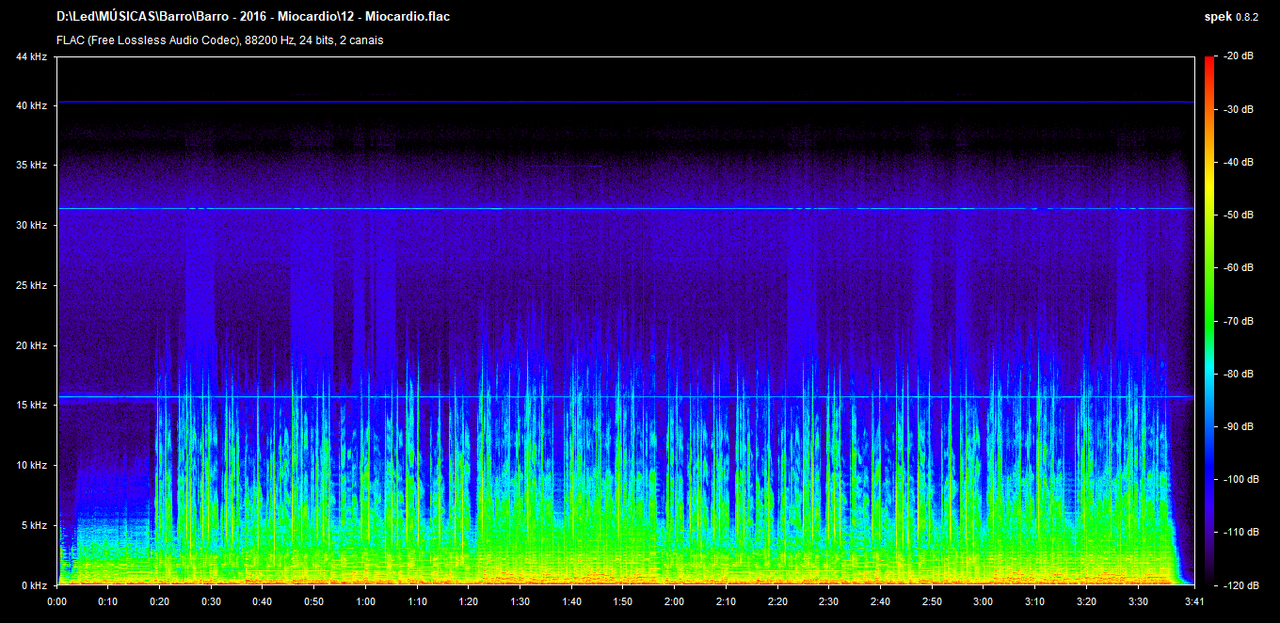Click the 2:40 time label
The width and height of the screenshot is (1280, 623).
[880, 601]
